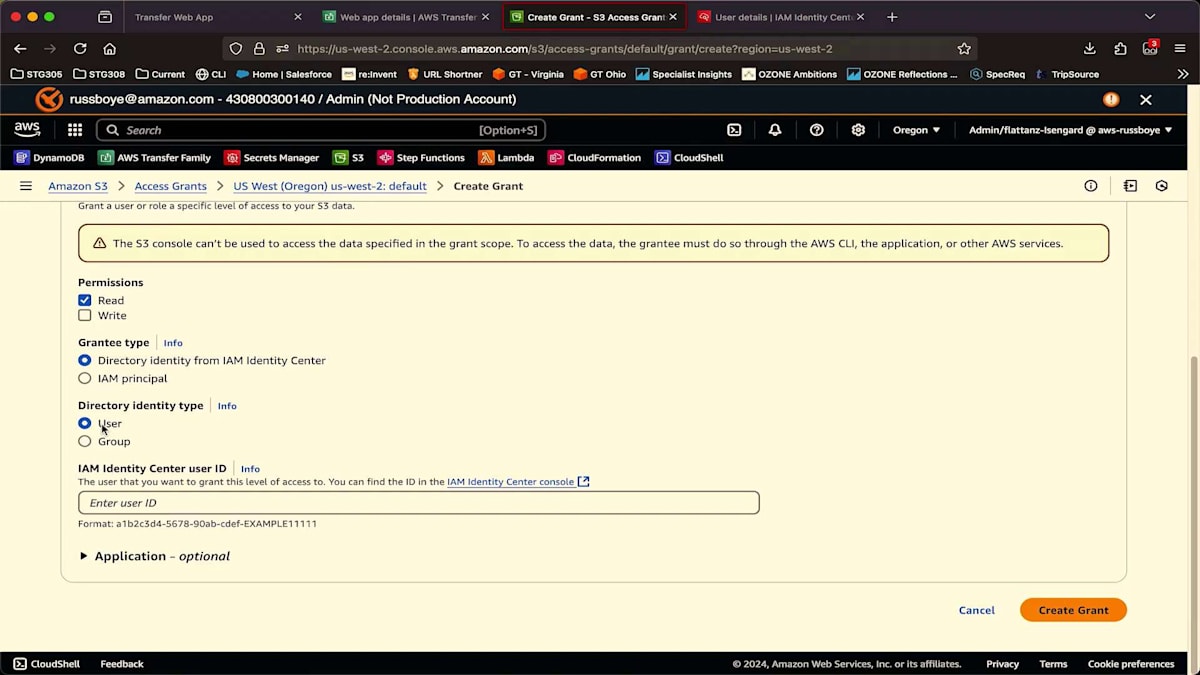Check the Write permission checkbox

(x=84, y=315)
